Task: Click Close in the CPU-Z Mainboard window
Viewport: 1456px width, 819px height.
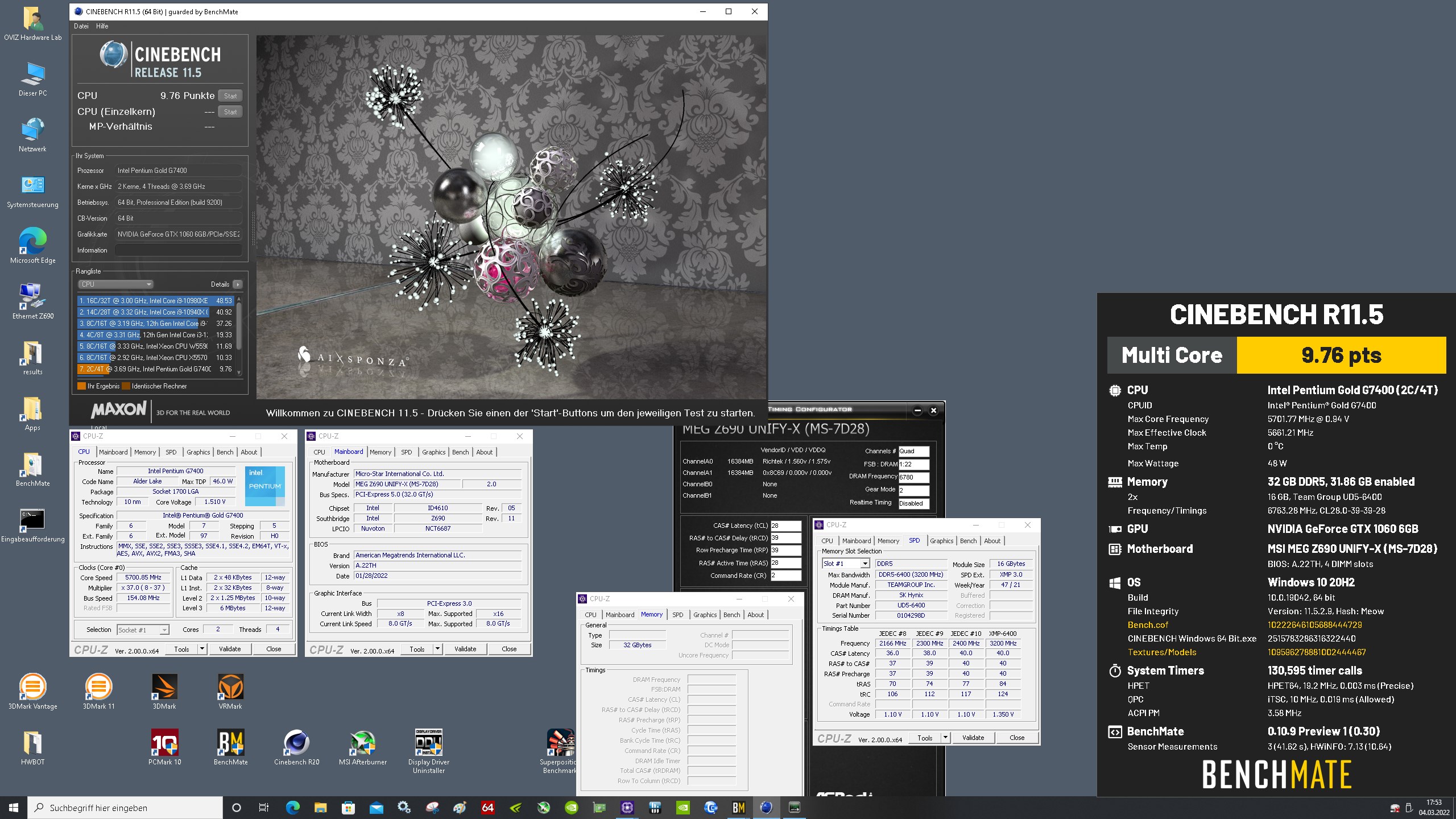Action: (x=509, y=649)
